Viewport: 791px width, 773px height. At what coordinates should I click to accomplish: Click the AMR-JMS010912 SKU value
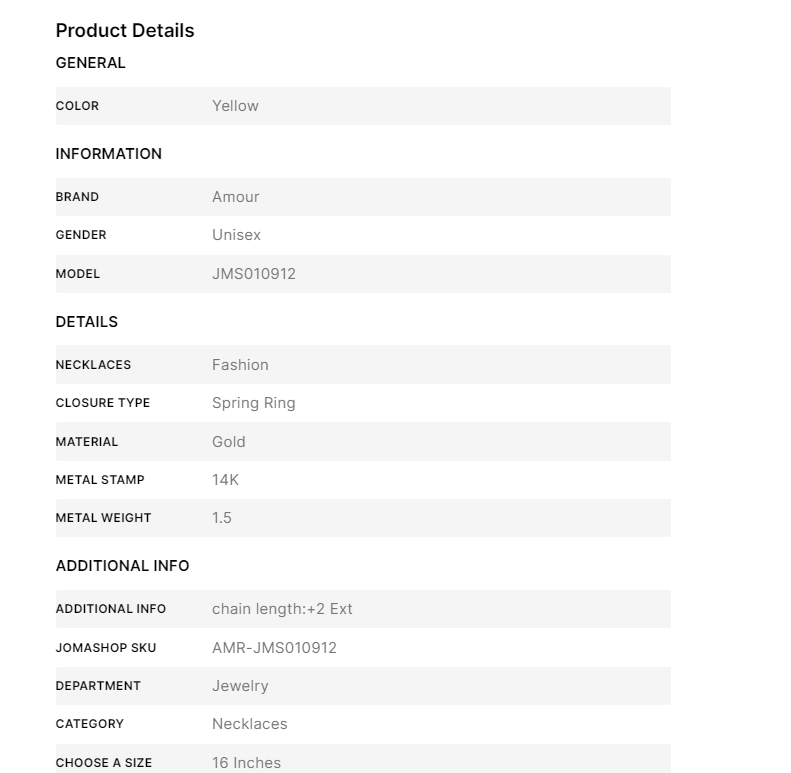point(274,648)
